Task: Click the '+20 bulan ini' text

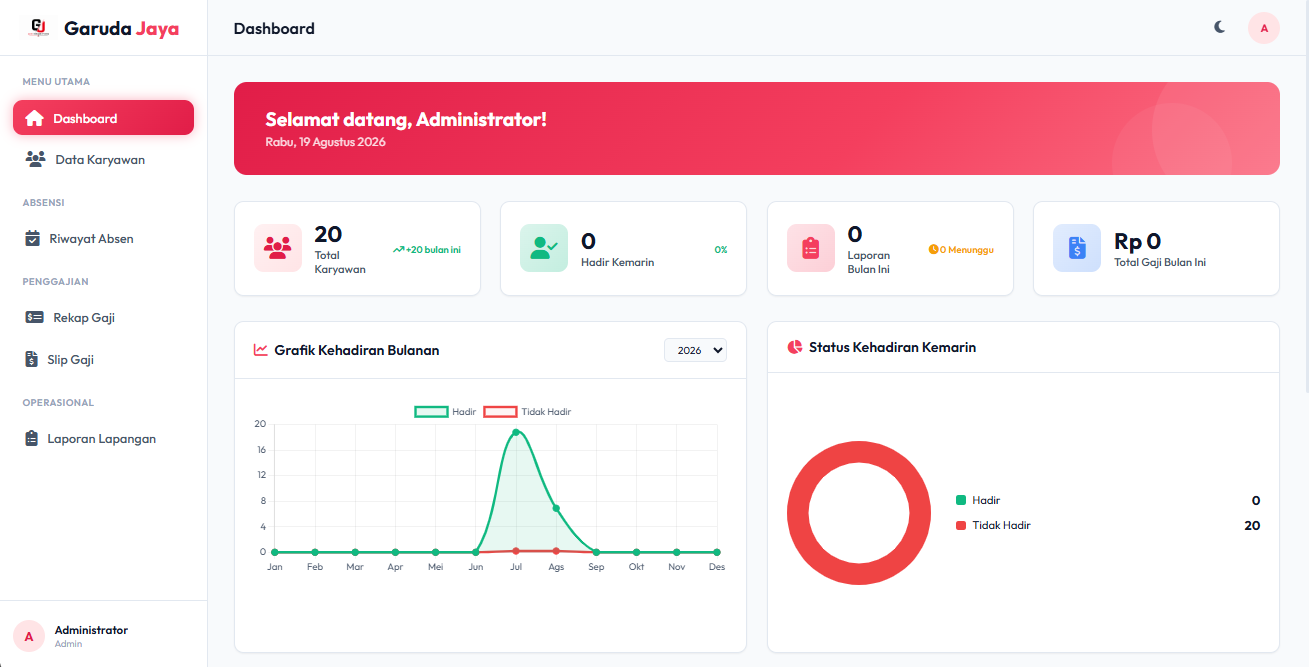Action: click(433, 249)
